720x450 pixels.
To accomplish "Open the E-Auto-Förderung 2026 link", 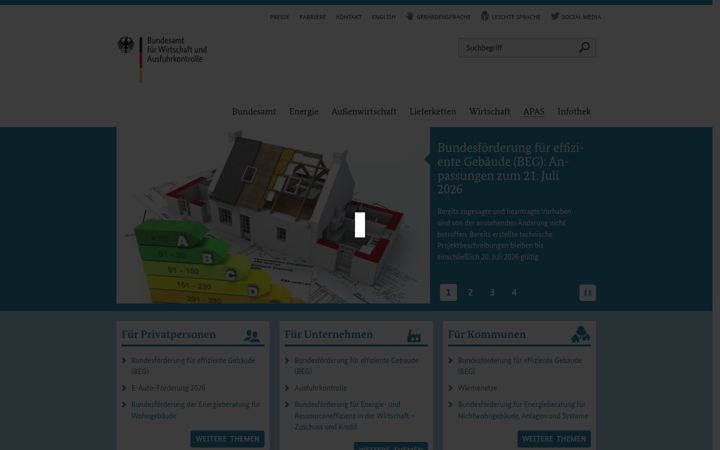I will pyautogui.click(x=168, y=388).
